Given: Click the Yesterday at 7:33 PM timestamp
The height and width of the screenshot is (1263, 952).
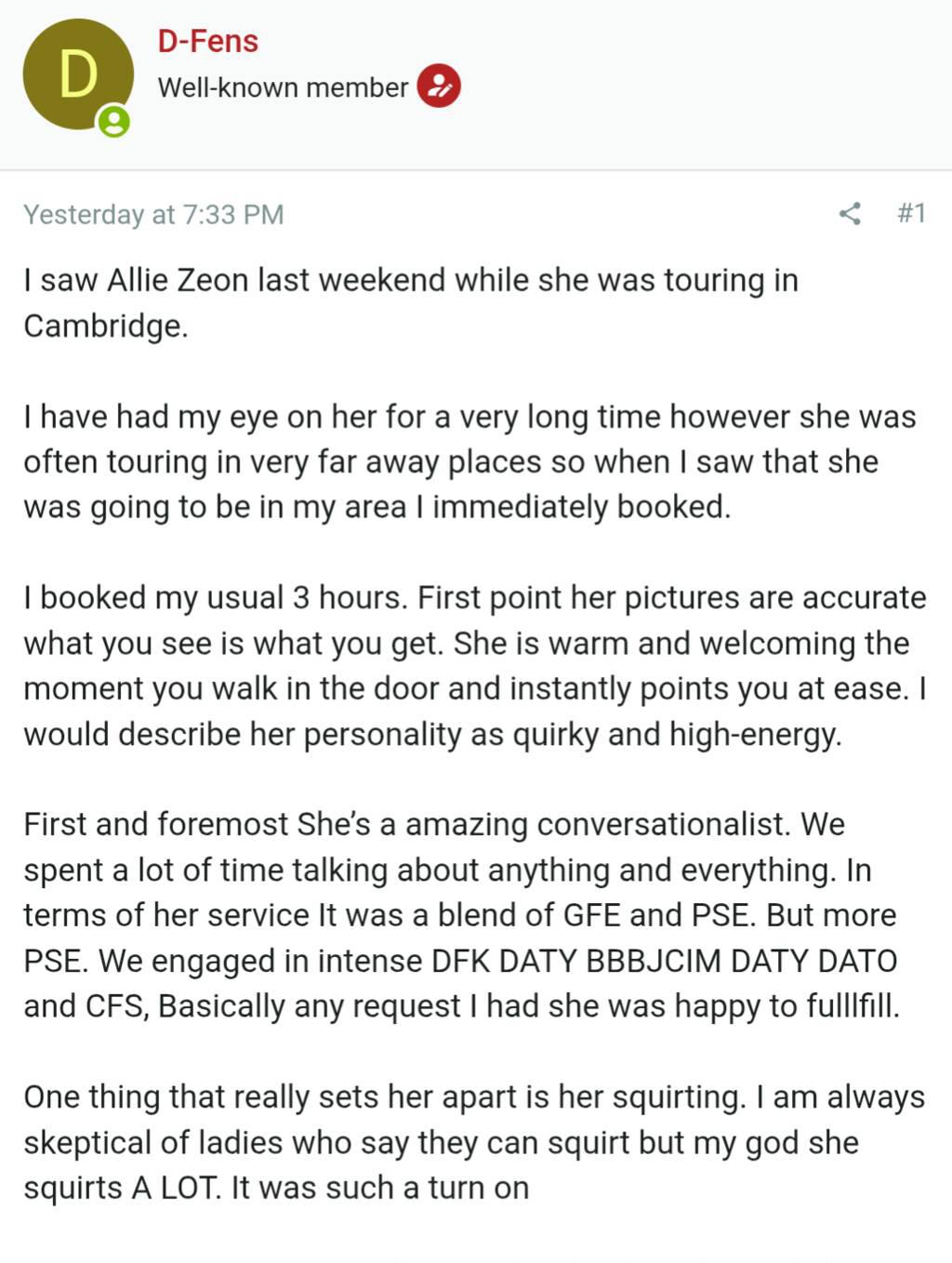Looking at the screenshot, I should tap(153, 215).
